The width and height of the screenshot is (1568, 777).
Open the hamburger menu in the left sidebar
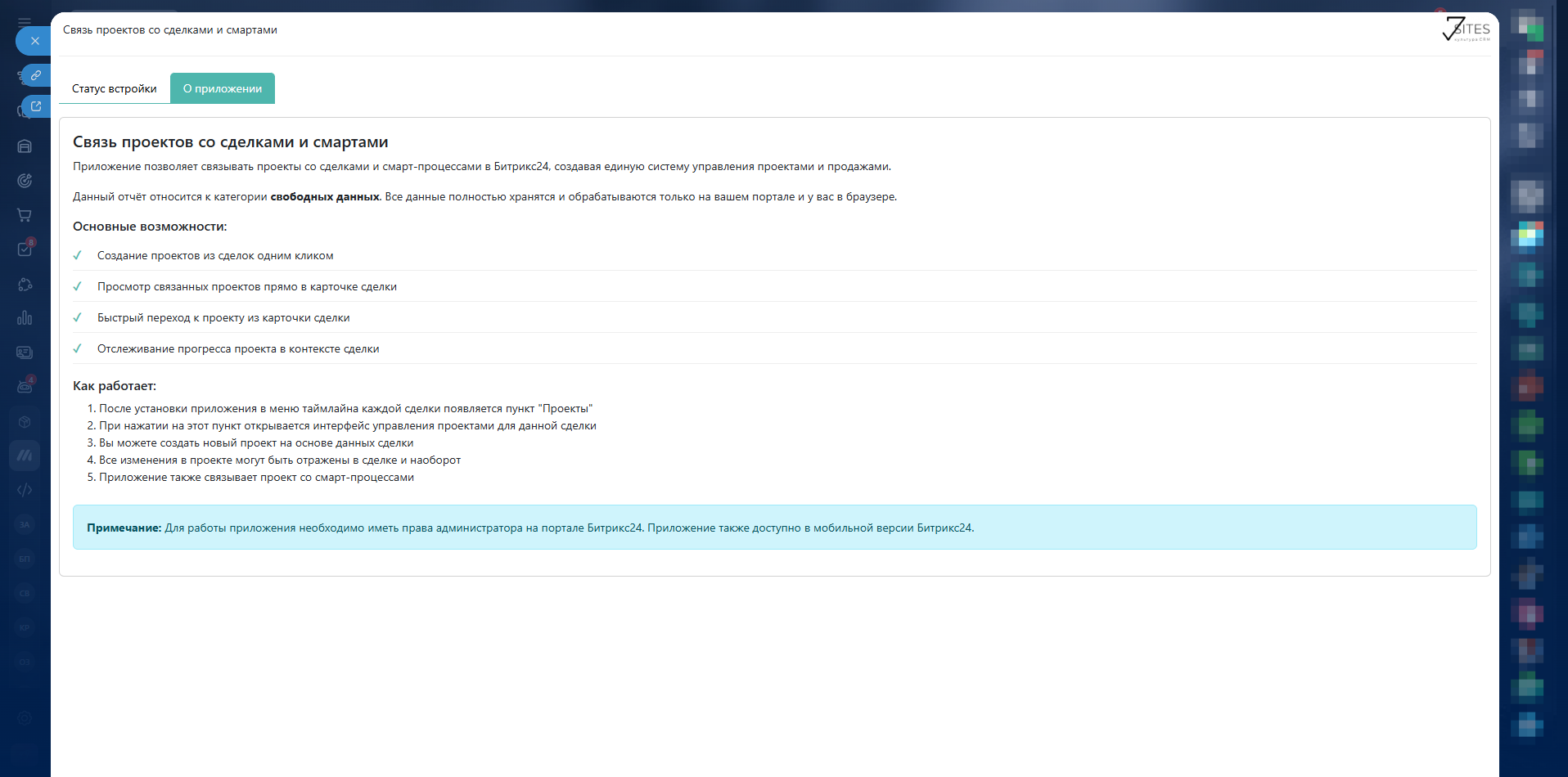(25, 23)
